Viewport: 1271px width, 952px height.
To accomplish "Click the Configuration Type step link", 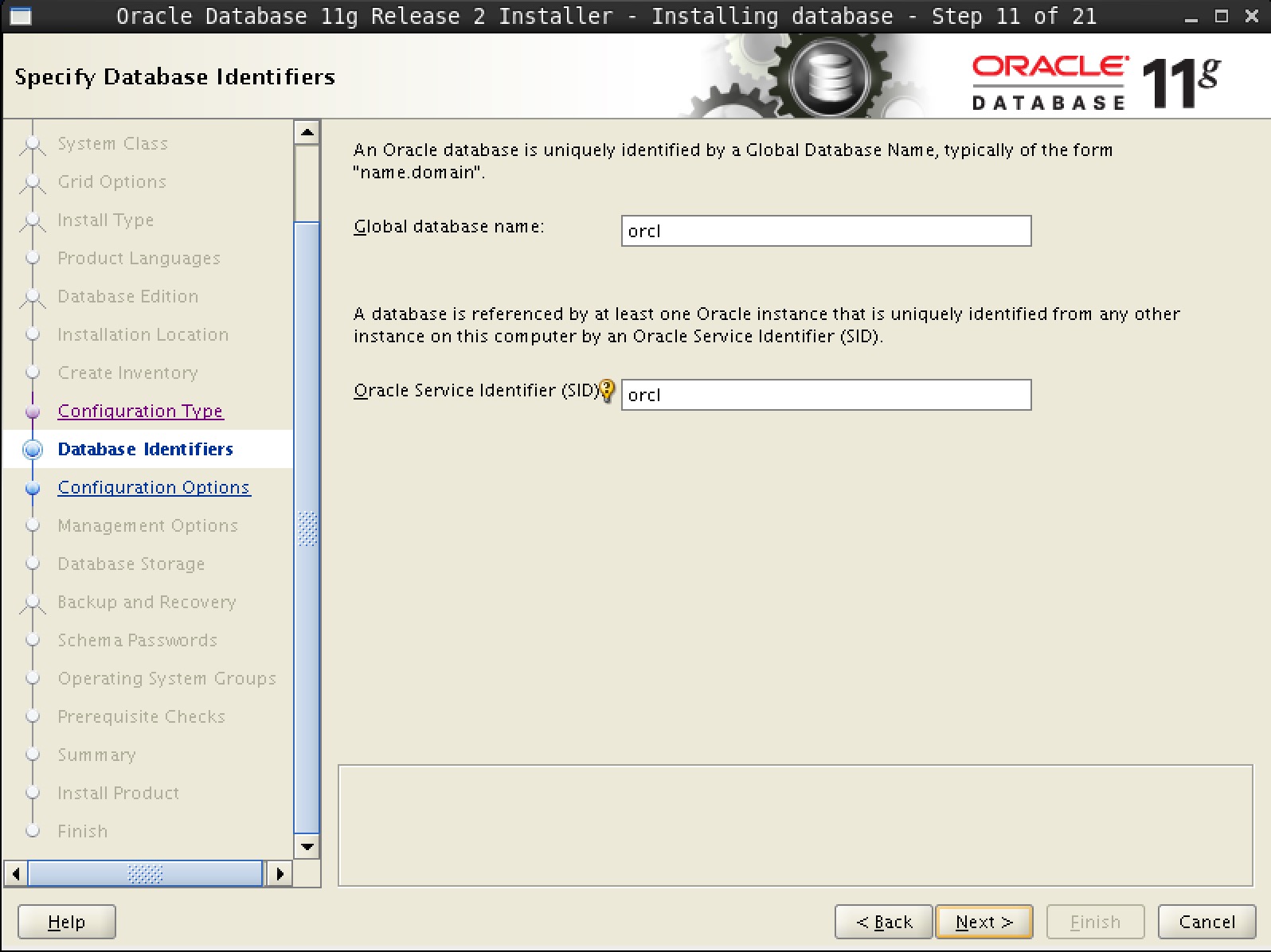I will point(141,411).
